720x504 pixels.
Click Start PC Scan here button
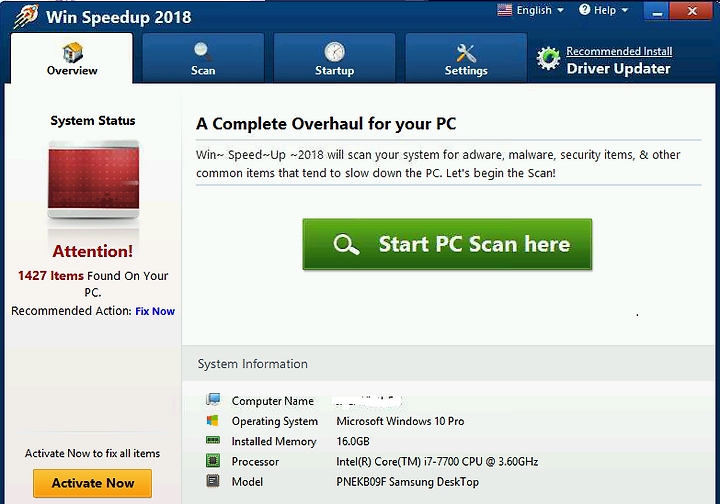(447, 244)
